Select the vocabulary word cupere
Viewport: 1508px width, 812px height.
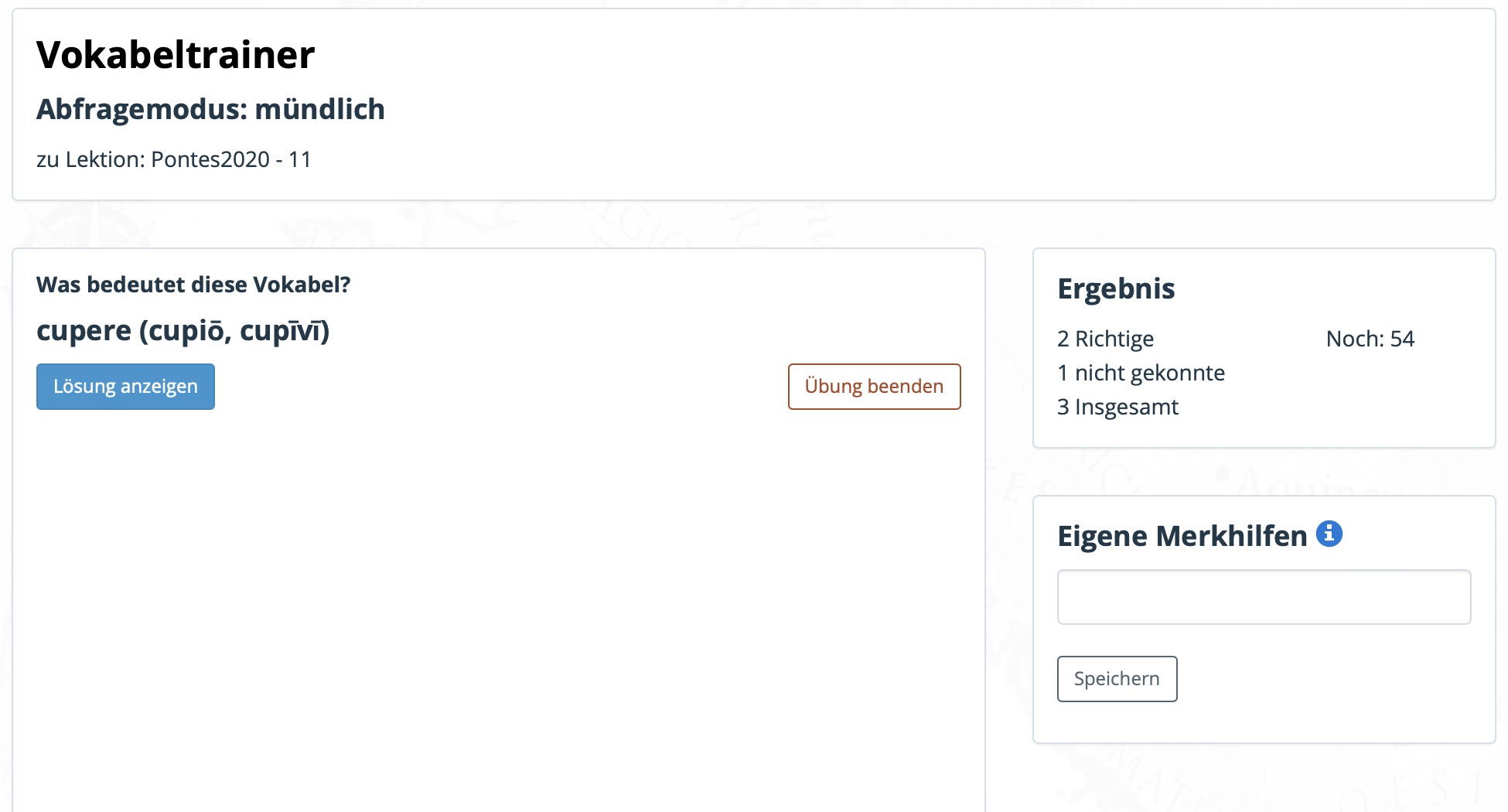[x=84, y=331]
